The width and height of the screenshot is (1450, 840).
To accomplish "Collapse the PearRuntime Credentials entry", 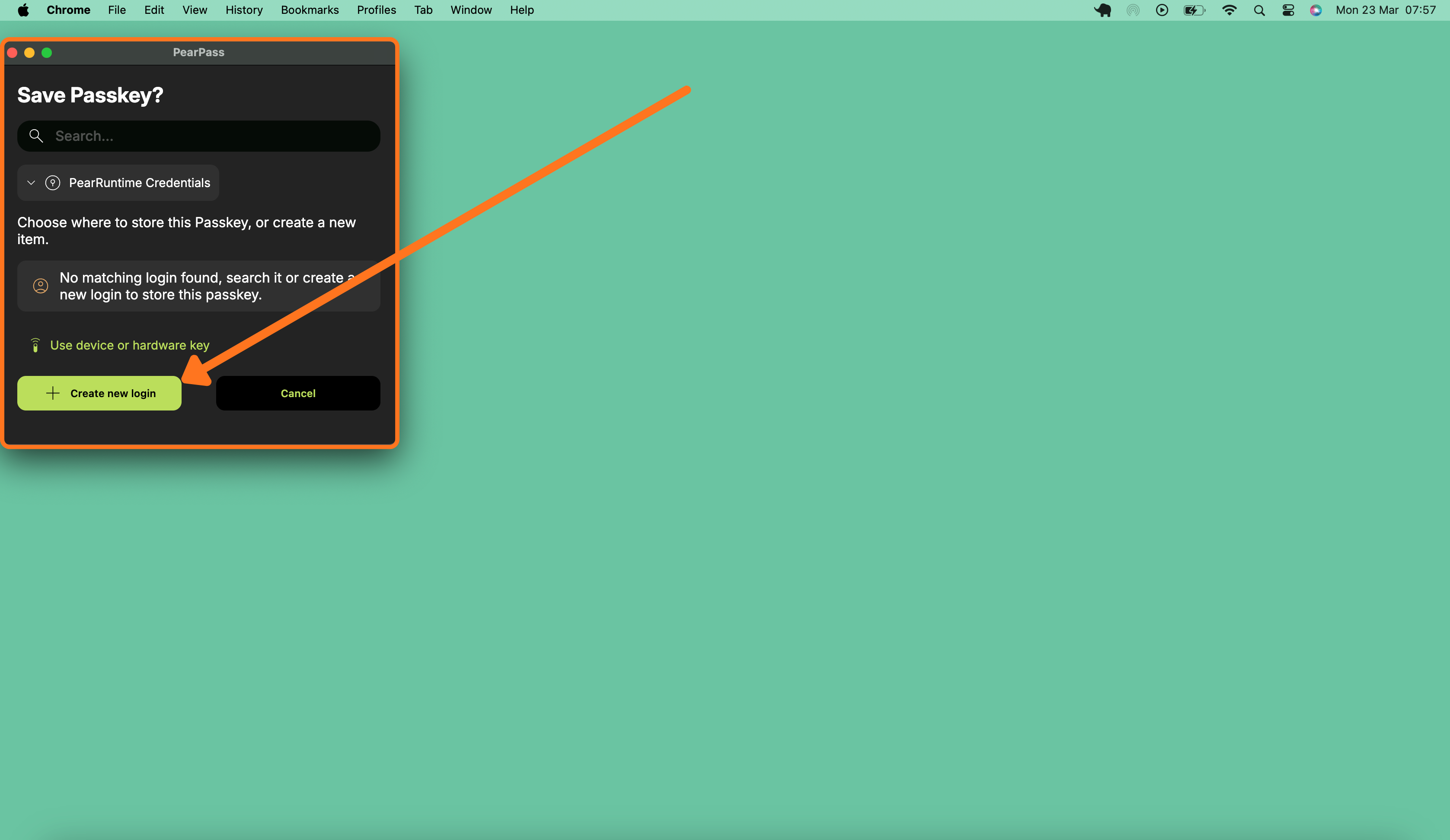I will click(31, 183).
